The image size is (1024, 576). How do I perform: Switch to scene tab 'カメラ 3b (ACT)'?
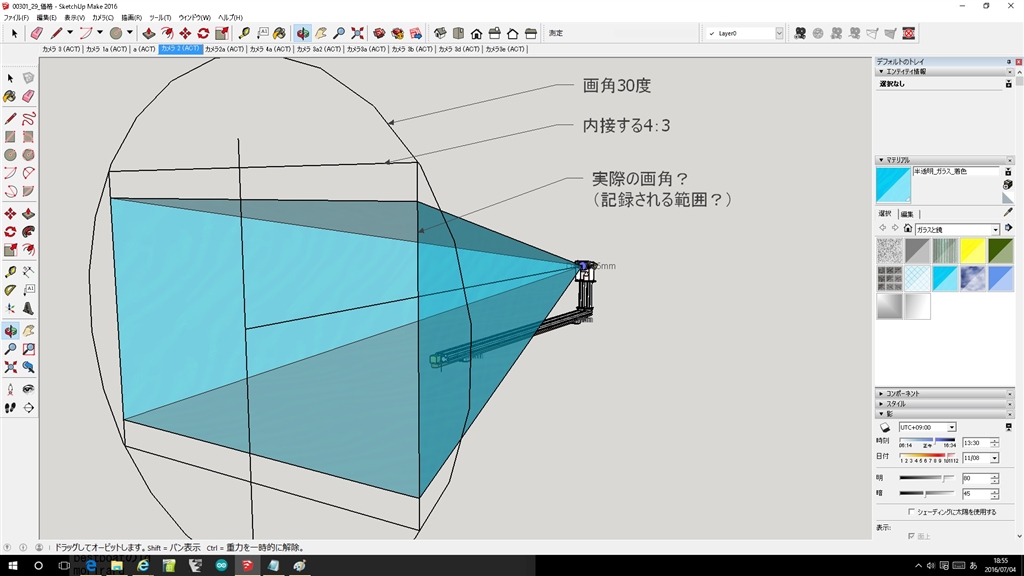pyautogui.click(x=411, y=49)
